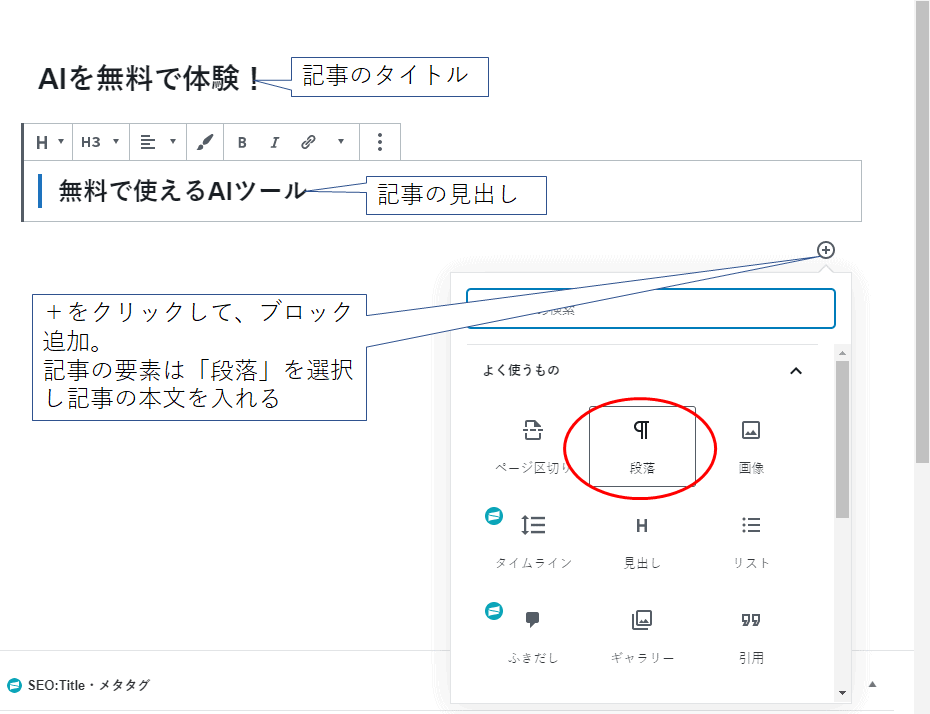Image resolution: width=930 pixels, height=714 pixels.
Task: Collapse the よく使うもの section
Action: pos(796,371)
